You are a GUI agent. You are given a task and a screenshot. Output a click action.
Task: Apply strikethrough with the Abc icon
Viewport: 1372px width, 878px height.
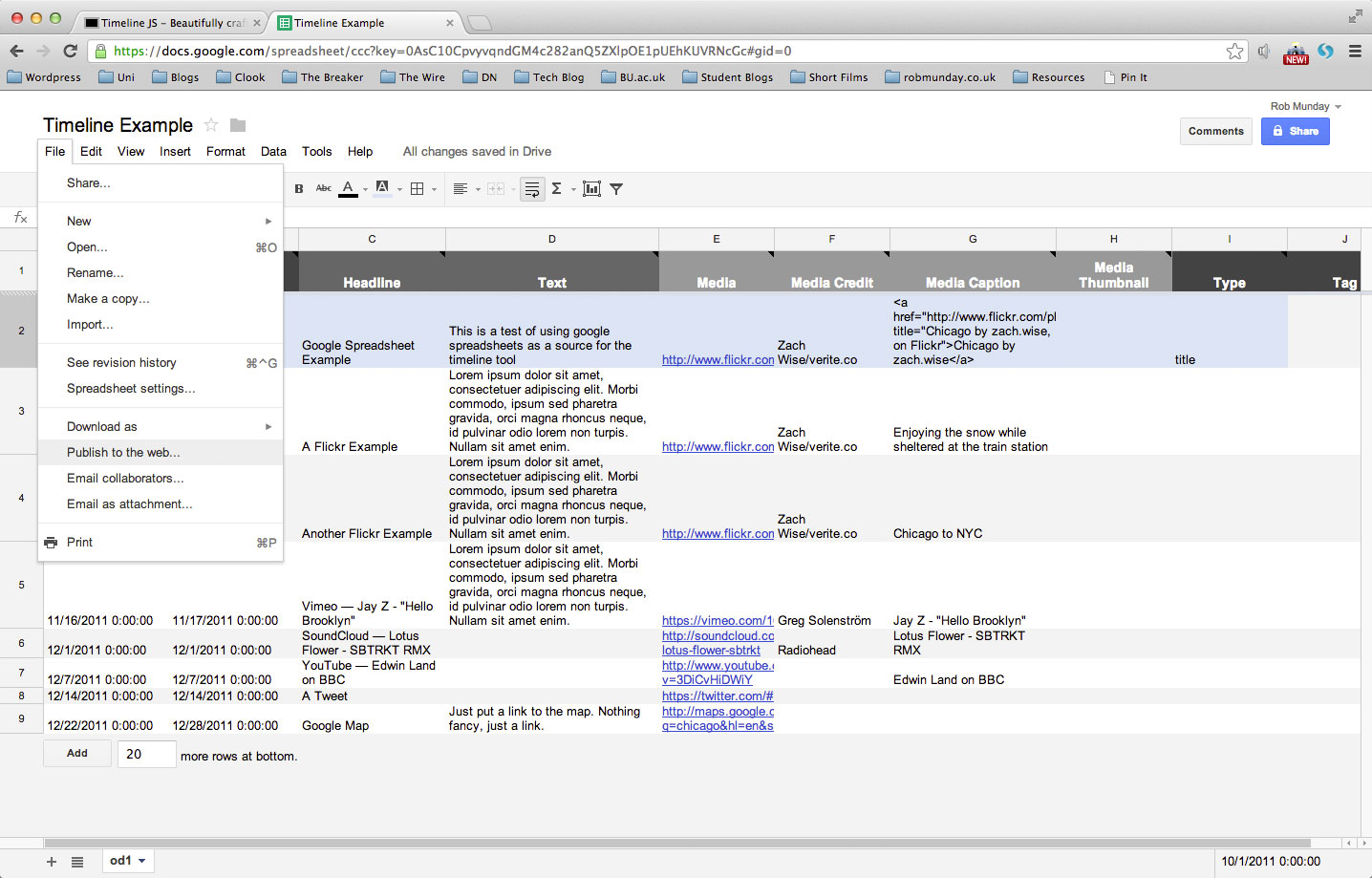[324, 189]
